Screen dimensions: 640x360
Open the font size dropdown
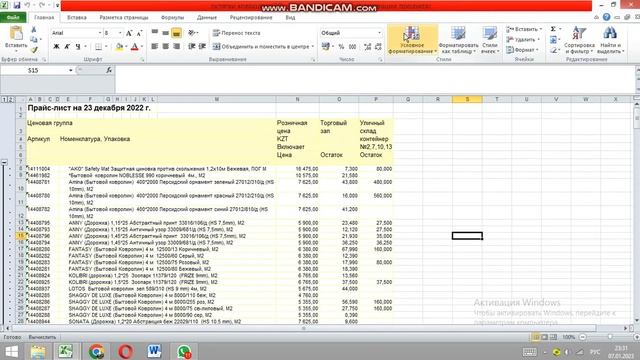tap(120, 33)
